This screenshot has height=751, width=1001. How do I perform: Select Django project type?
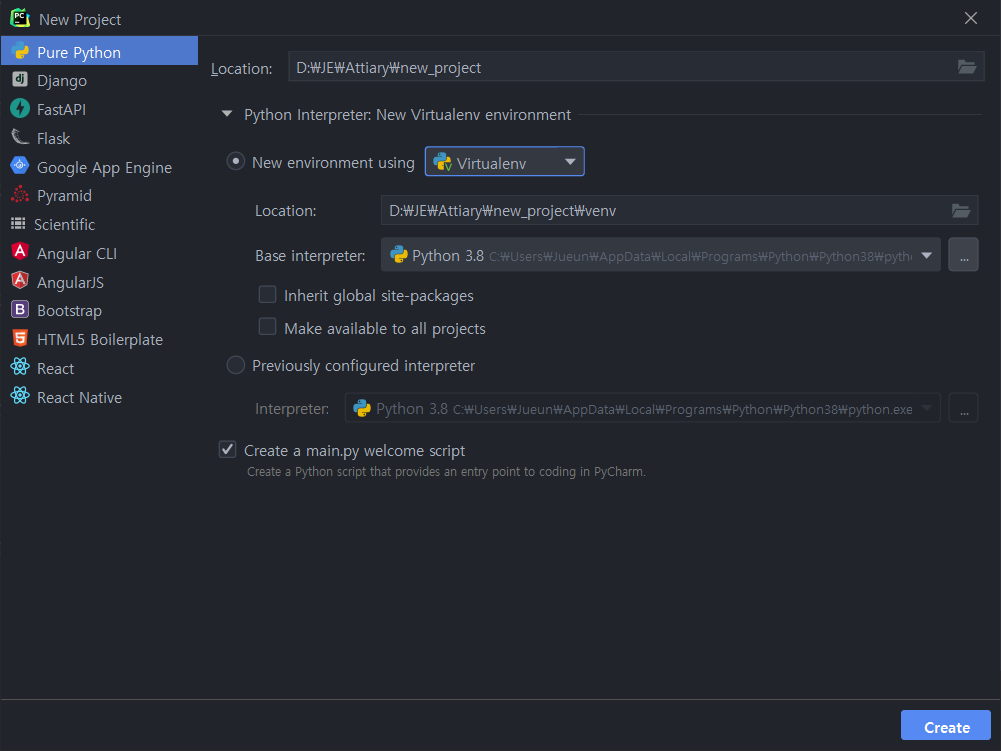click(x=100, y=80)
